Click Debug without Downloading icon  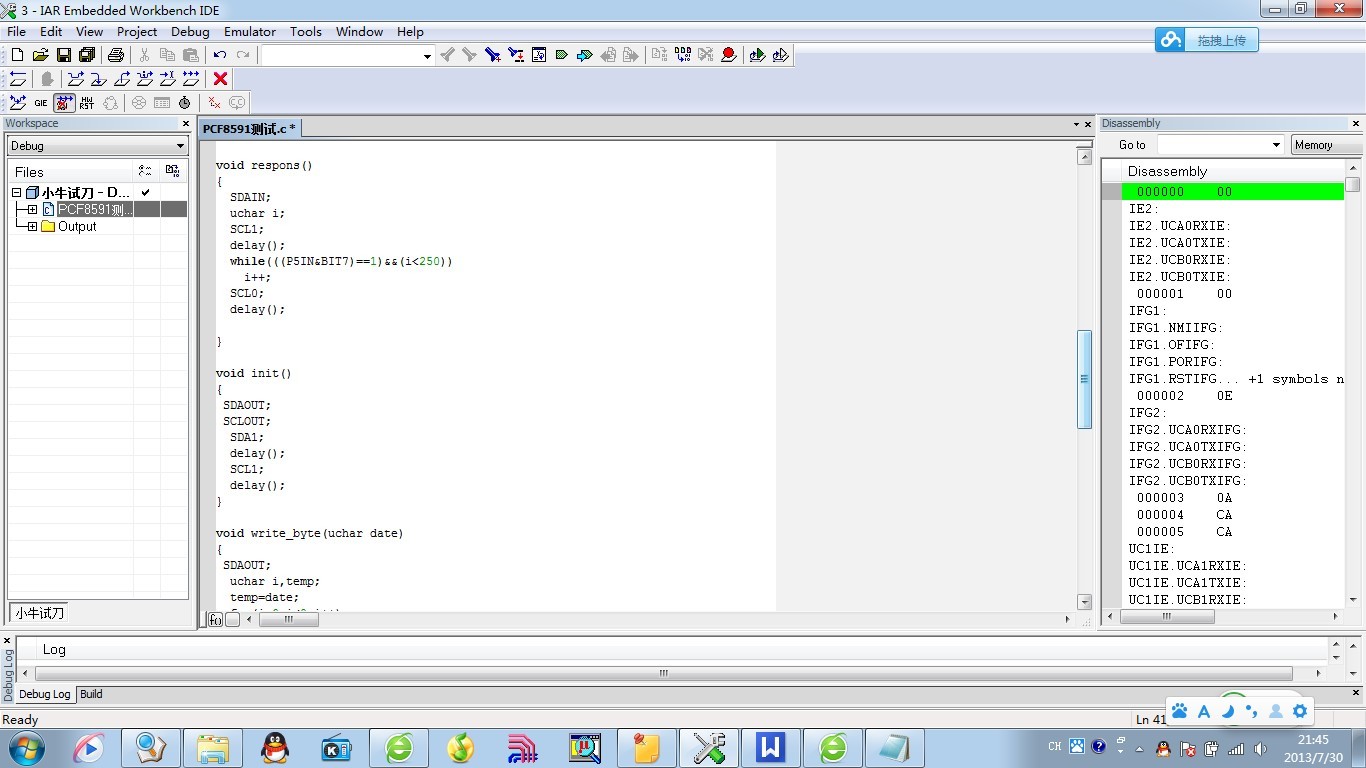[780, 55]
